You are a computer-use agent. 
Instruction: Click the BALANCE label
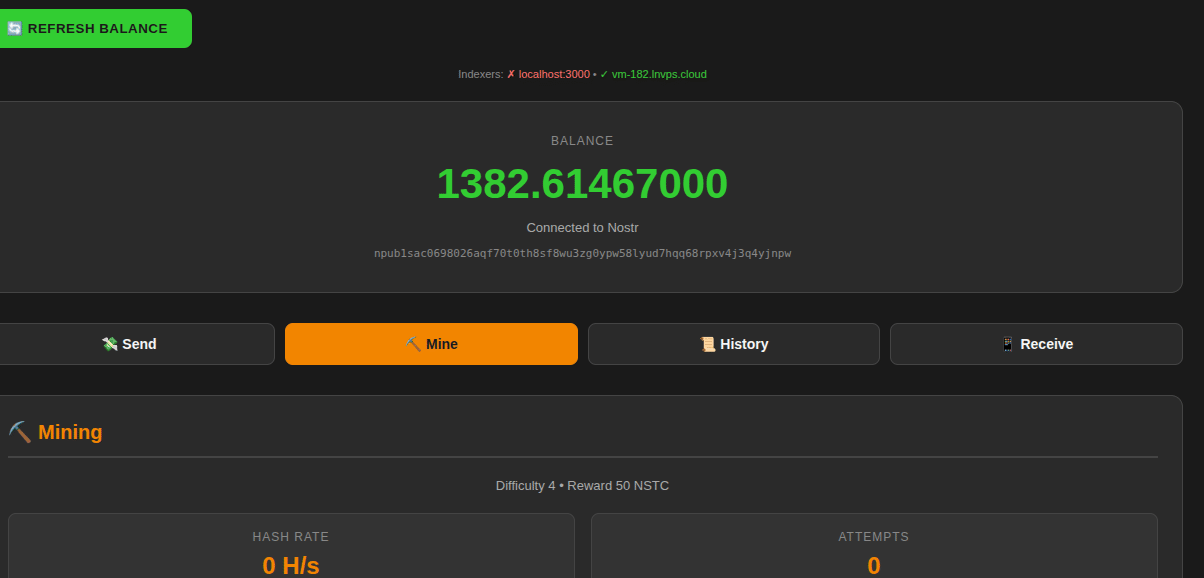[x=582, y=141]
